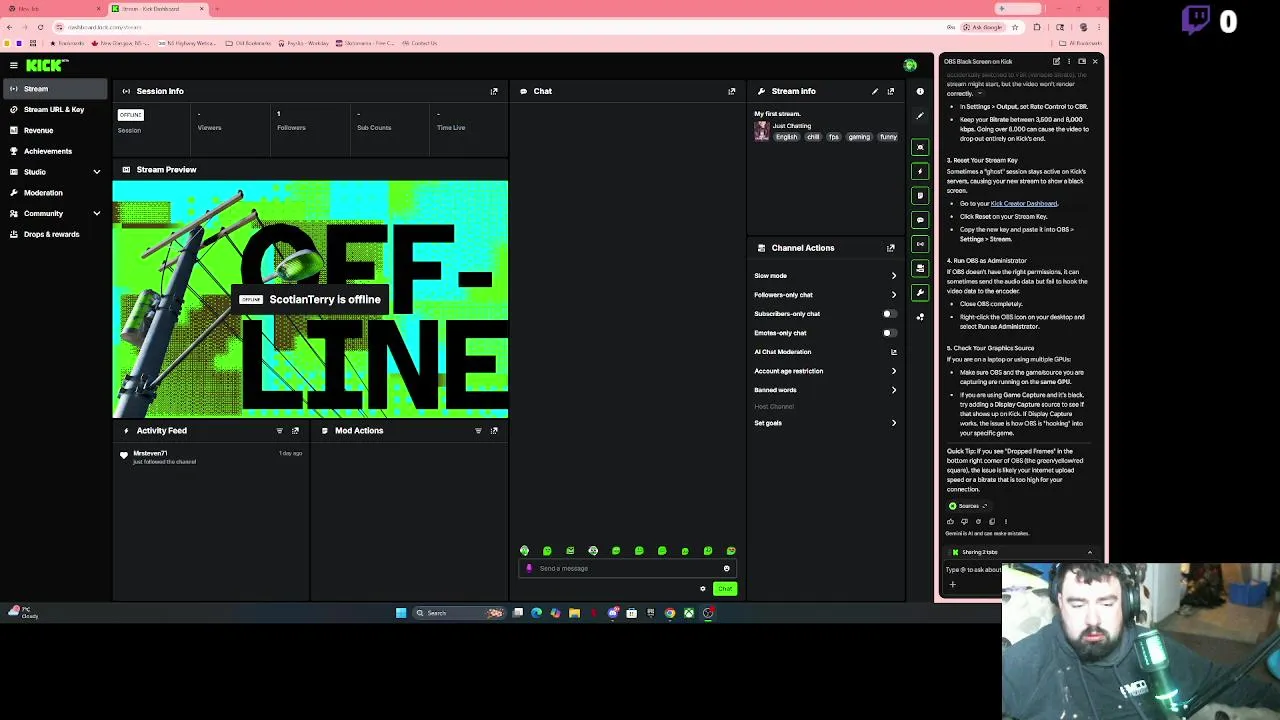Viewport: 1280px width, 720px height.
Task: Click the Just Chatting category thumbnail
Action: click(762, 131)
